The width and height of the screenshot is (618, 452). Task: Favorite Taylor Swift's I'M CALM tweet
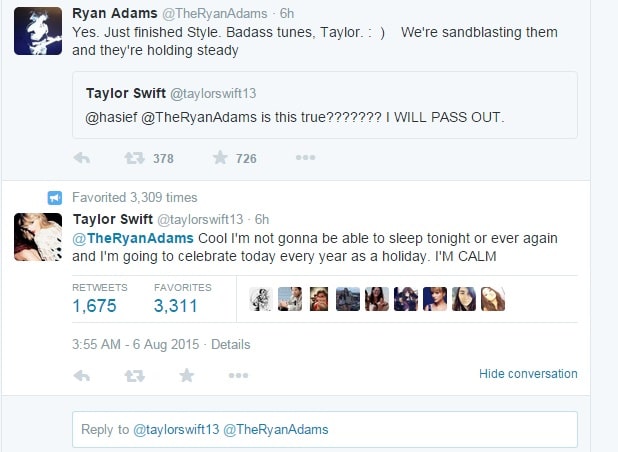[187, 375]
